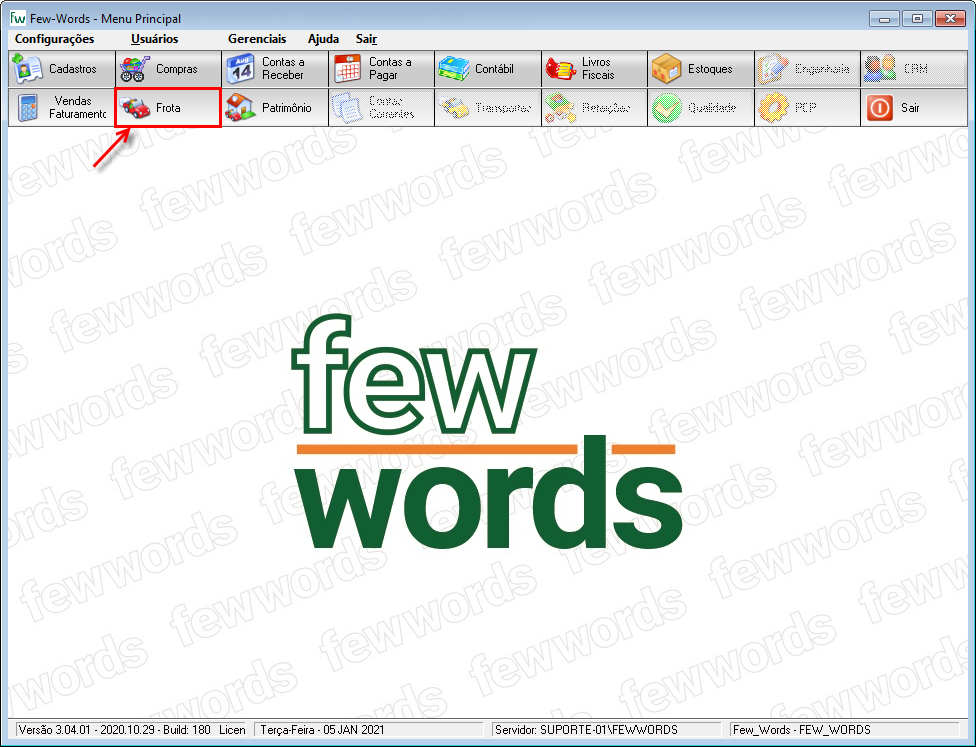Click the version and build status text
The height and width of the screenshot is (747, 976).
tap(132, 730)
